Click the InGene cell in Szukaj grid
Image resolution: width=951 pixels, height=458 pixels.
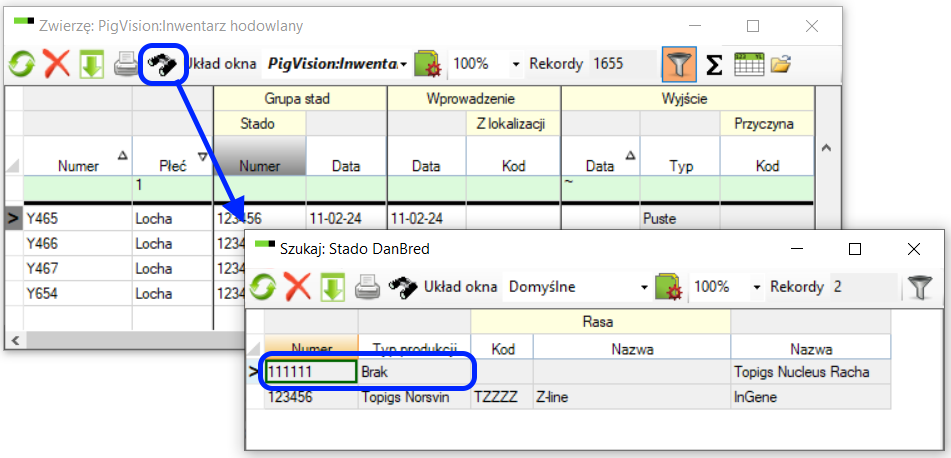811,397
